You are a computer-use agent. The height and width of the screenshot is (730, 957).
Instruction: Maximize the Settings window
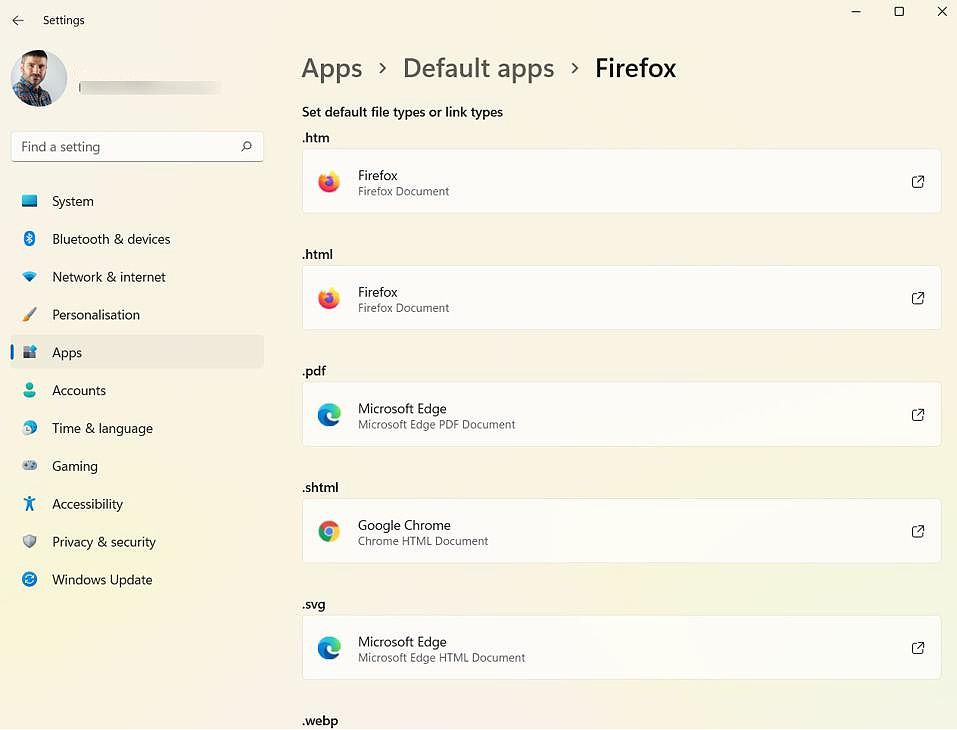point(899,12)
